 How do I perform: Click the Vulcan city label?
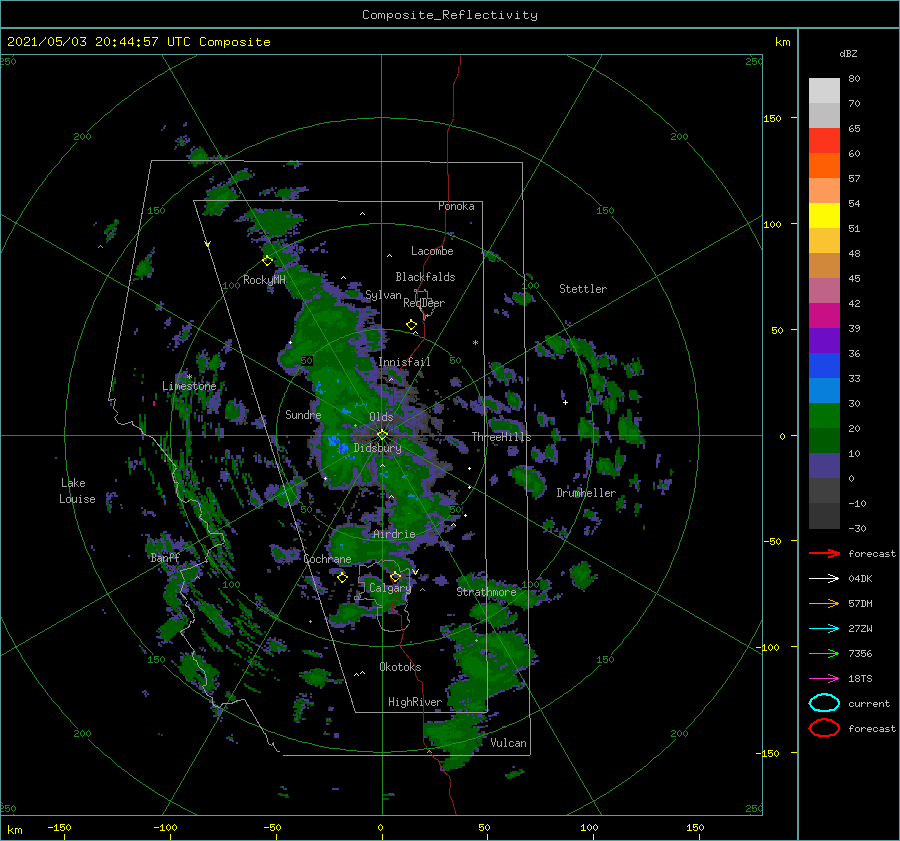pos(509,743)
